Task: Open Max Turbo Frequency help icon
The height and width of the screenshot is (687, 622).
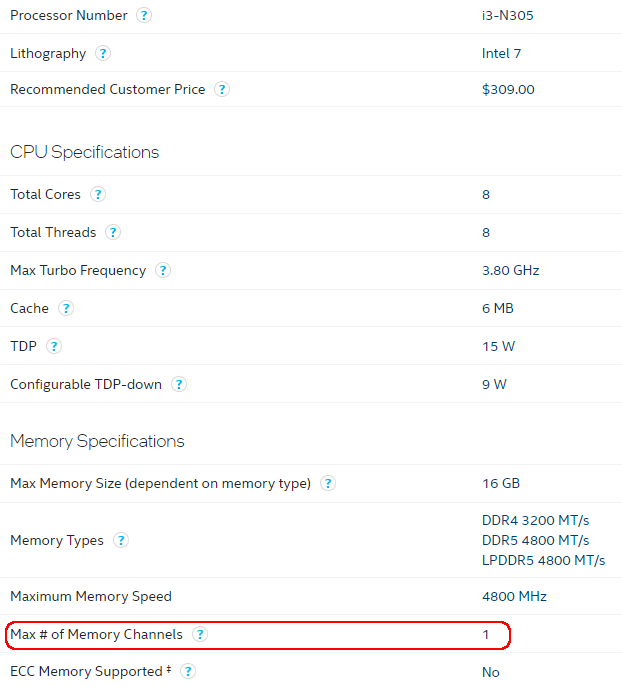Action: point(163,270)
